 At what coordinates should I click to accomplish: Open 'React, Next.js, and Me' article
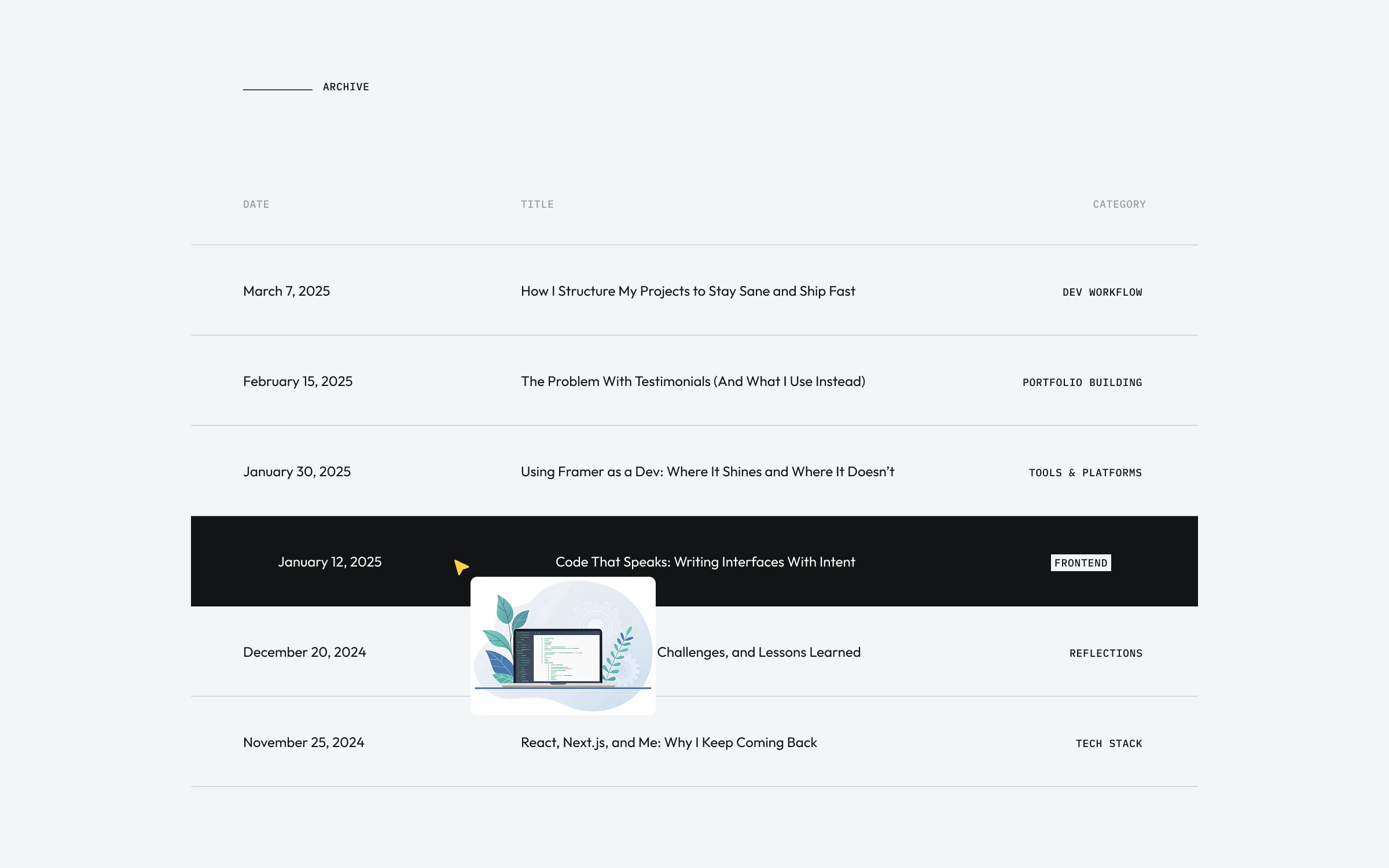pyautogui.click(x=668, y=742)
